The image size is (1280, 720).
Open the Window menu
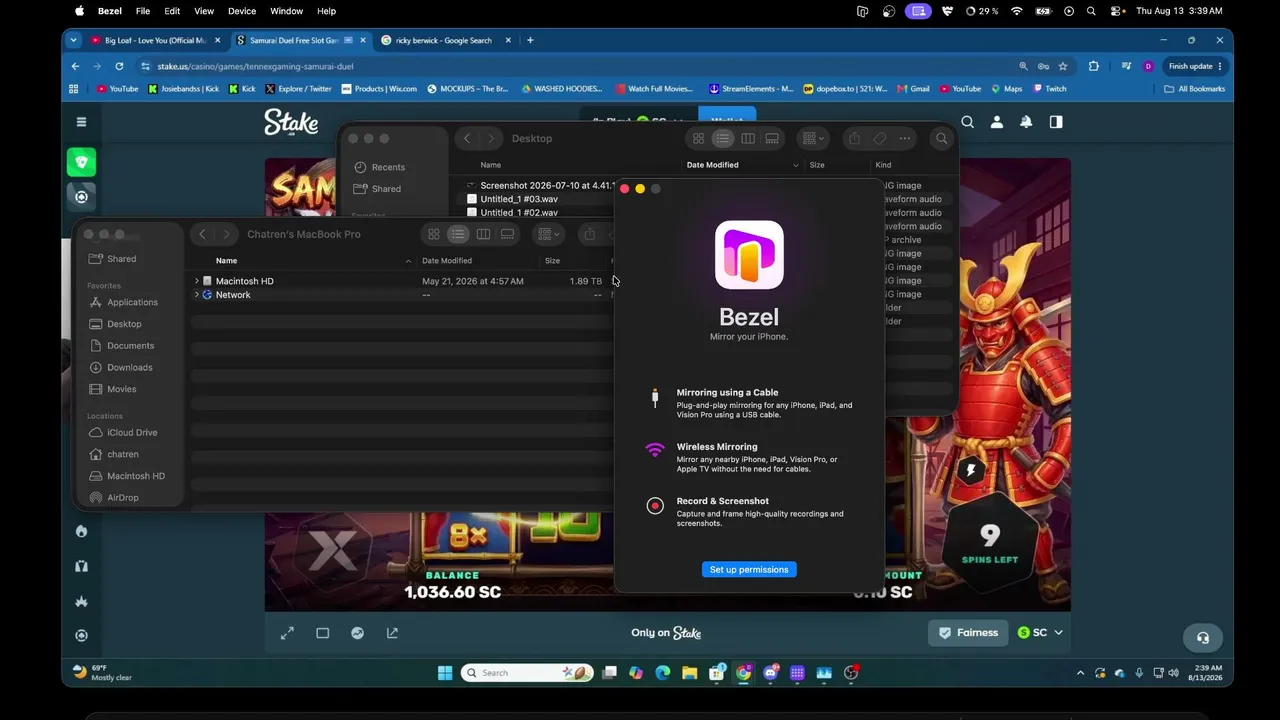point(287,11)
